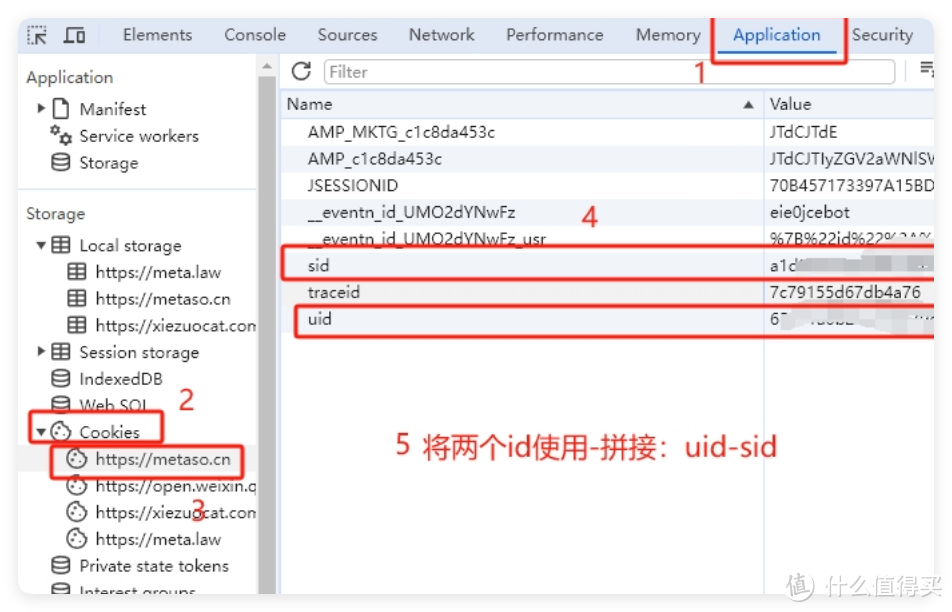Collapse the Cookies tree arrow
Screen dimensions: 952x612
click(x=41, y=432)
